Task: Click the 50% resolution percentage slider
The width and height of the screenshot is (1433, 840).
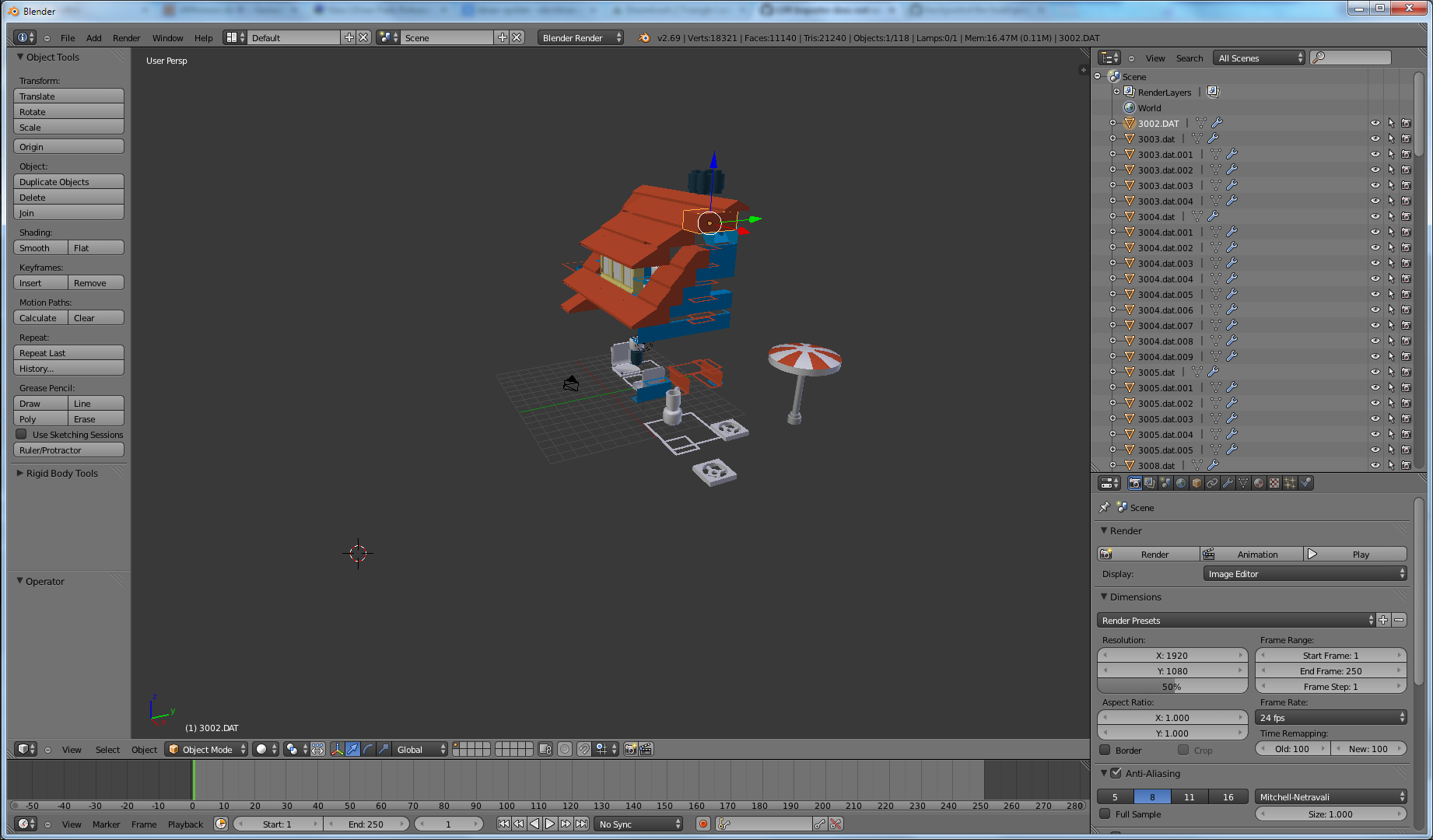Action: [1172, 686]
